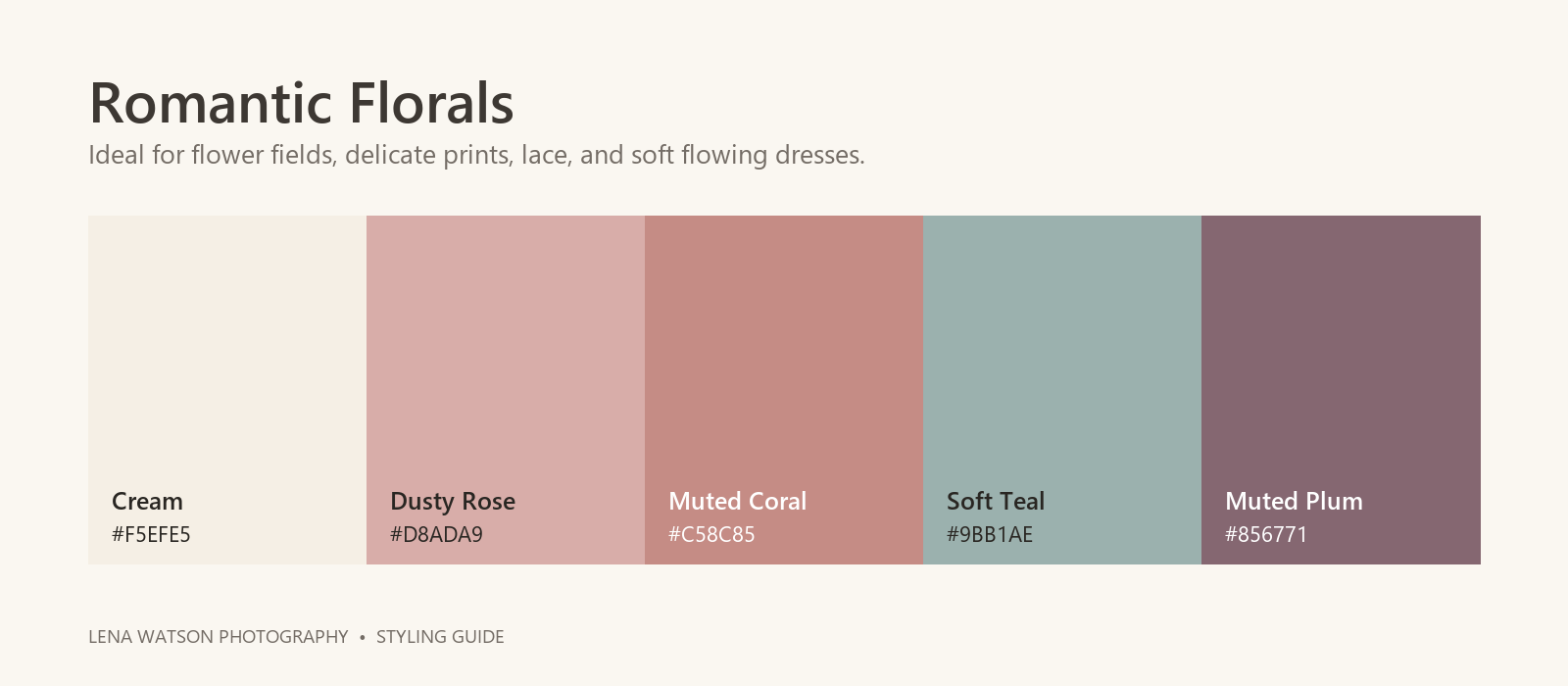Click the Muted Plum swatch label
The width and height of the screenshot is (1568, 686).
1294,501
